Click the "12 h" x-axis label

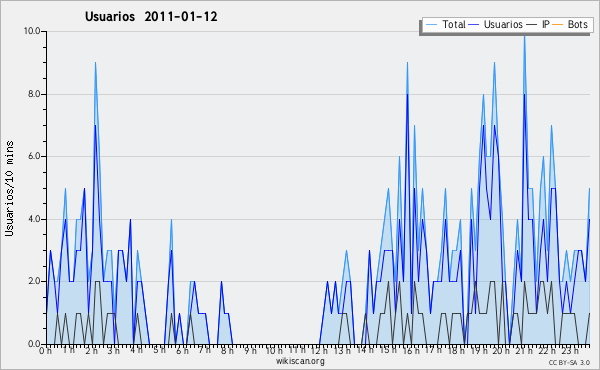click(319, 351)
